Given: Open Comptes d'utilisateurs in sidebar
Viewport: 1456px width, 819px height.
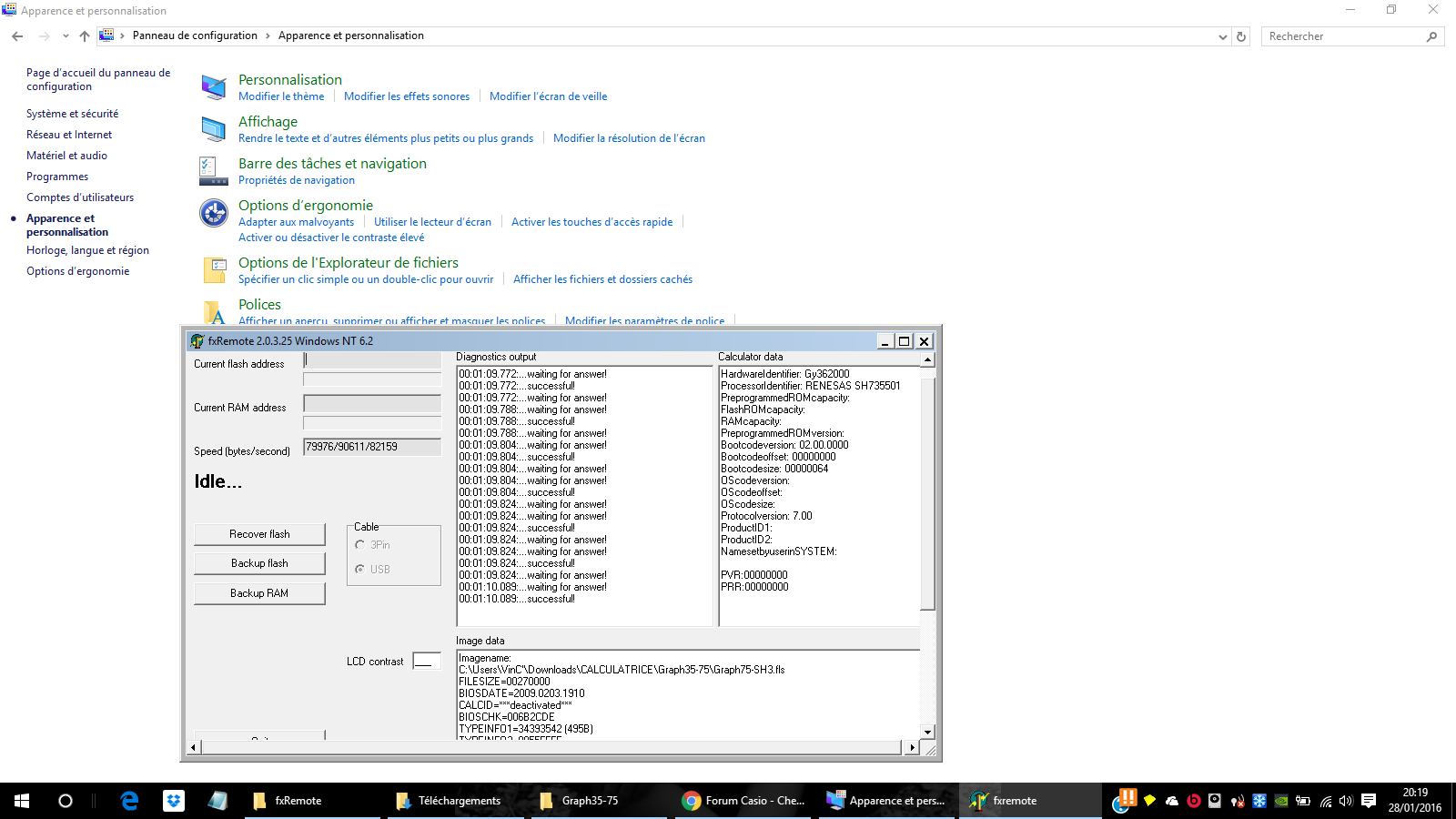Looking at the screenshot, I should point(80,197).
